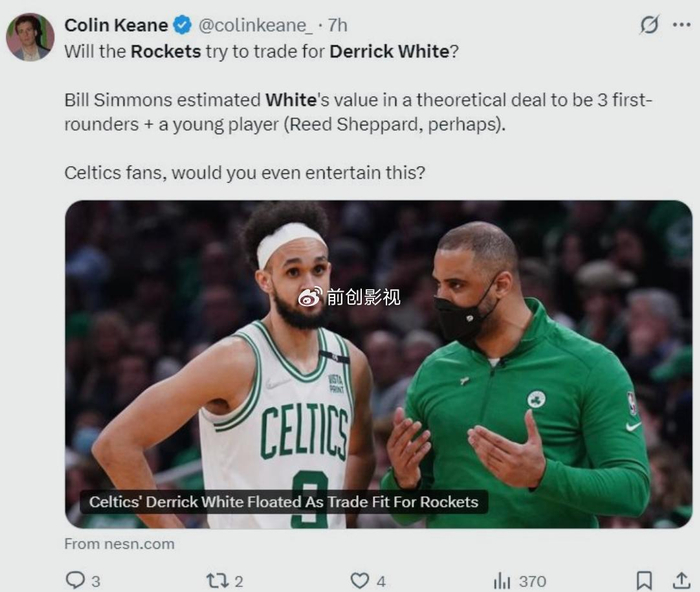Click the repost count number 2

coord(239,581)
